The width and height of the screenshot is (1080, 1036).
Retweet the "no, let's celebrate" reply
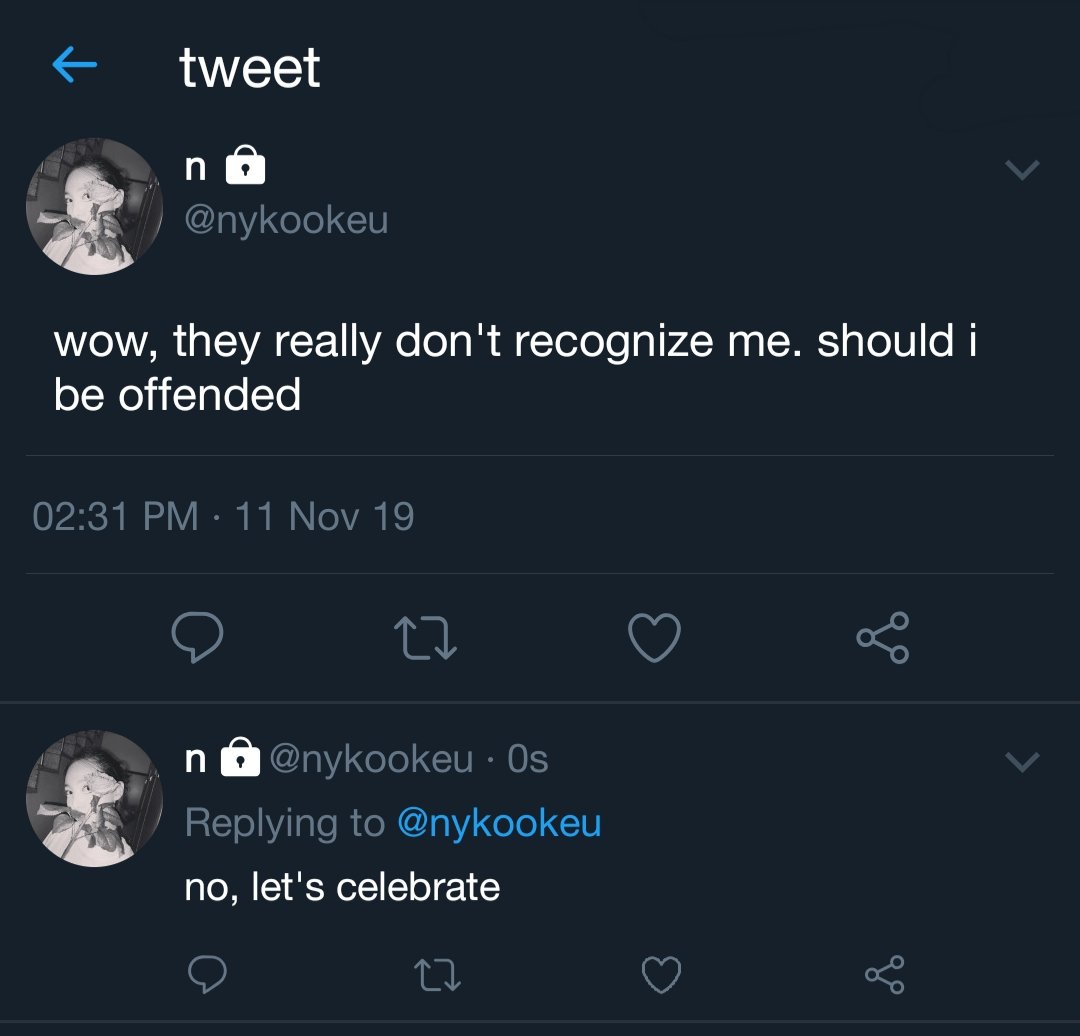[x=437, y=972]
